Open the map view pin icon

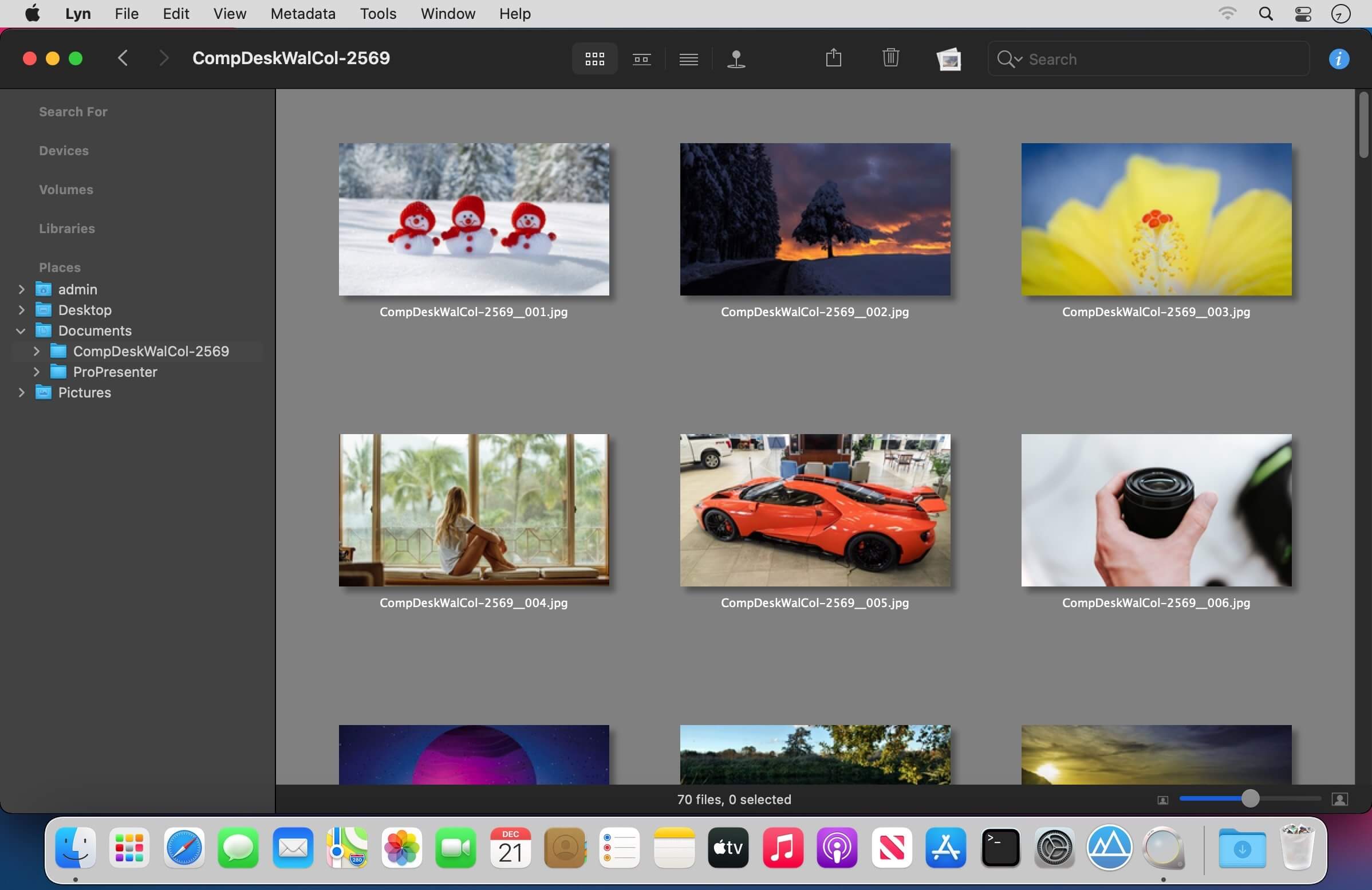pos(736,59)
